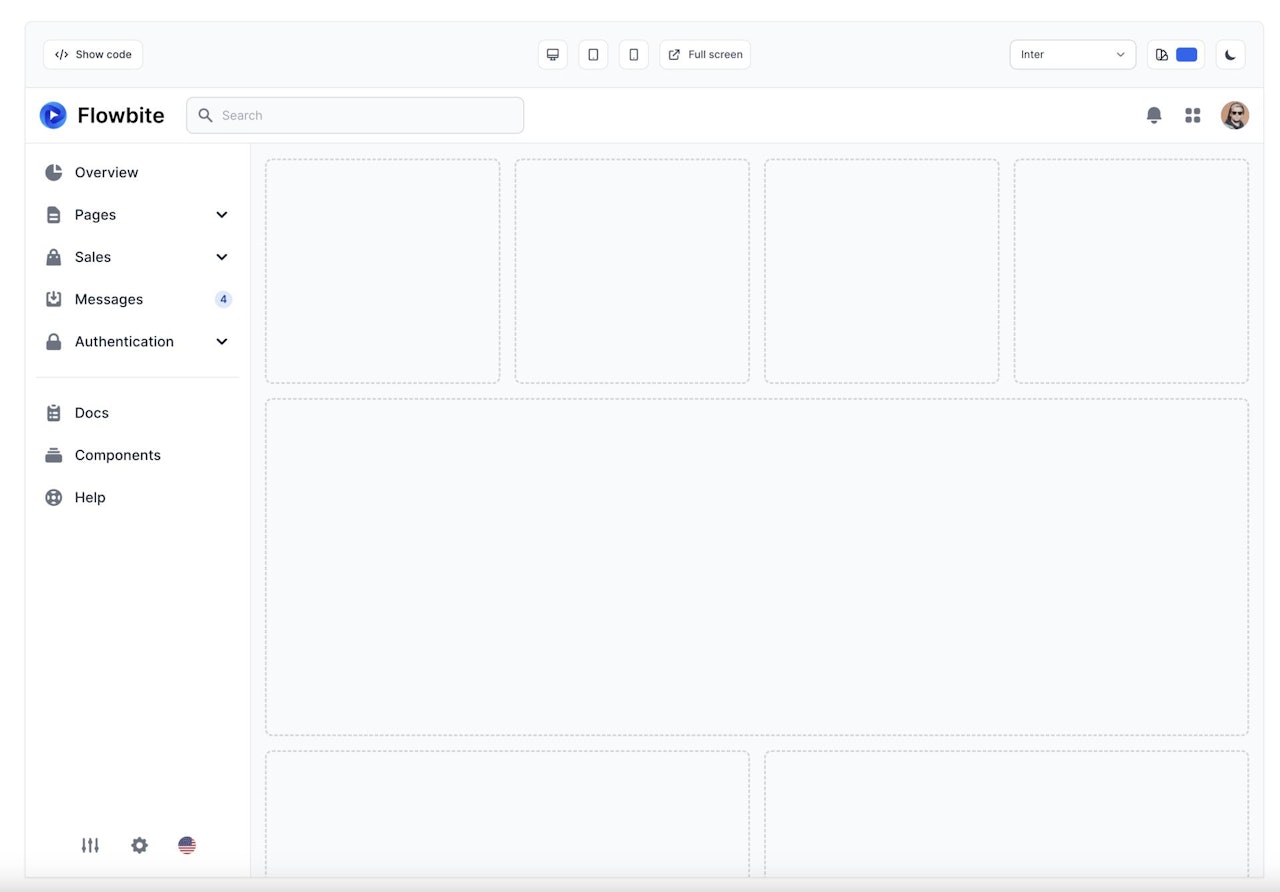Expand the Pages section
The image size is (1280, 892).
point(221,214)
